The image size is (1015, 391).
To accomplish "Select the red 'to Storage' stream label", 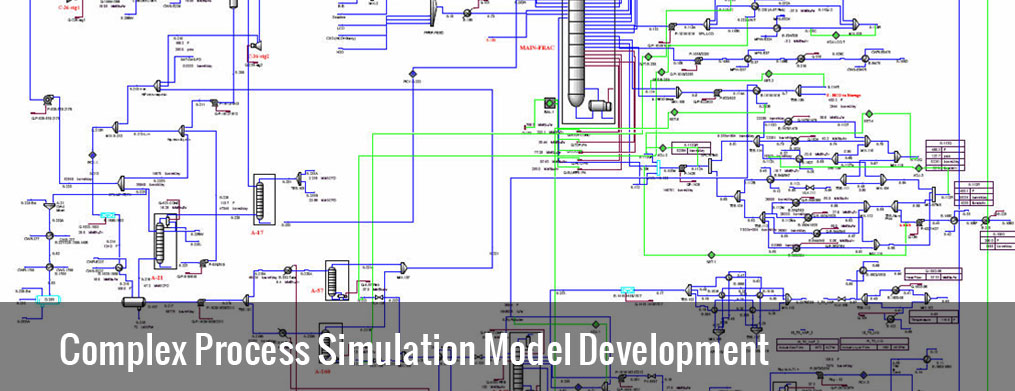I will click(843, 95).
